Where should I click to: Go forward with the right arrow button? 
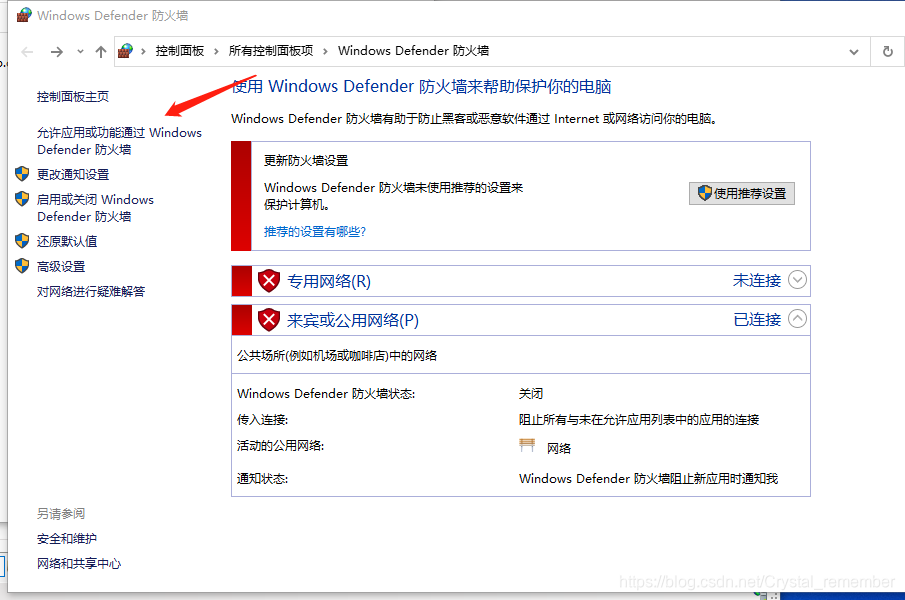[x=57, y=52]
